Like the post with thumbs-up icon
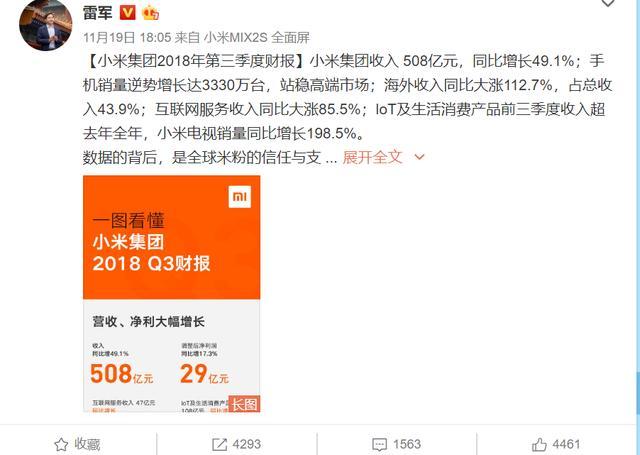Viewport: 640px width, 455px height. (539, 444)
